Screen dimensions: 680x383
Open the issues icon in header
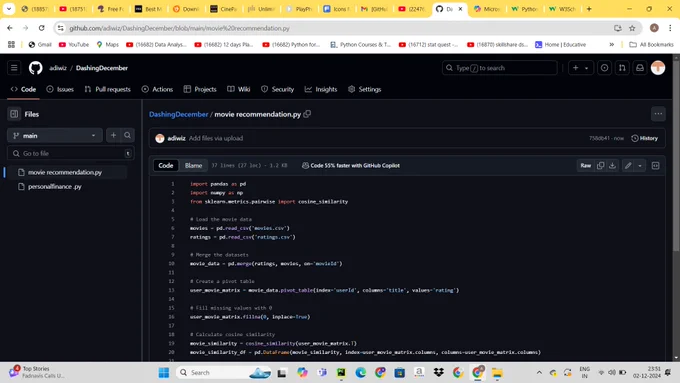pyautogui.click(x=604, y=68)
